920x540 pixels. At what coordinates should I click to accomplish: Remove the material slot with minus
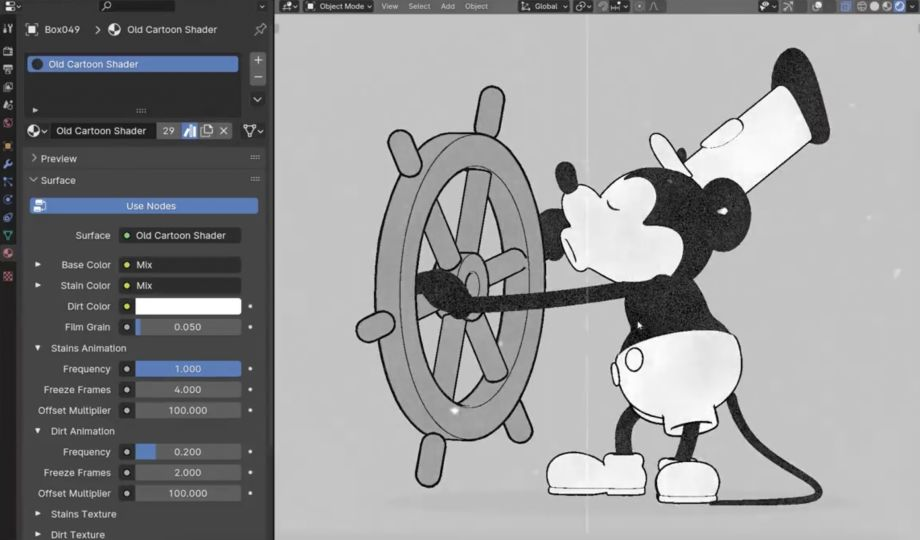258,77
